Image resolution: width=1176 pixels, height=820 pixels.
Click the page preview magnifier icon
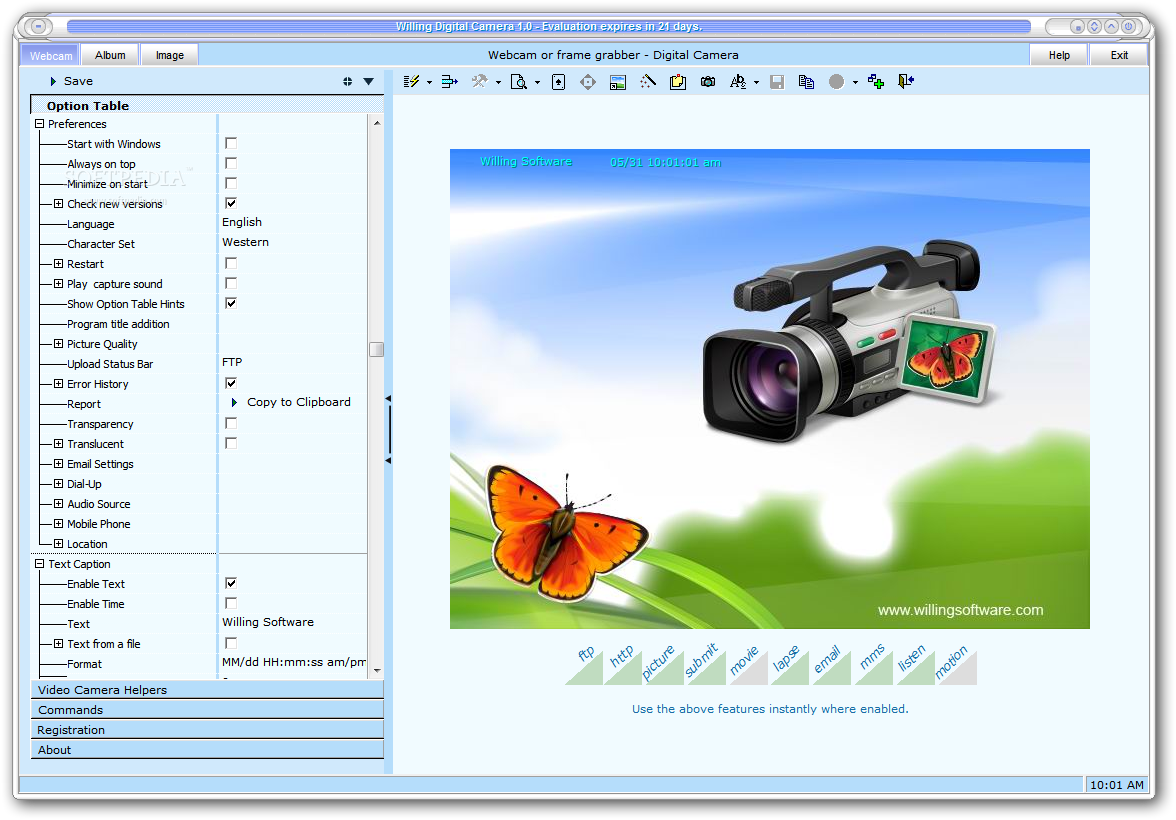coord(518,82)
